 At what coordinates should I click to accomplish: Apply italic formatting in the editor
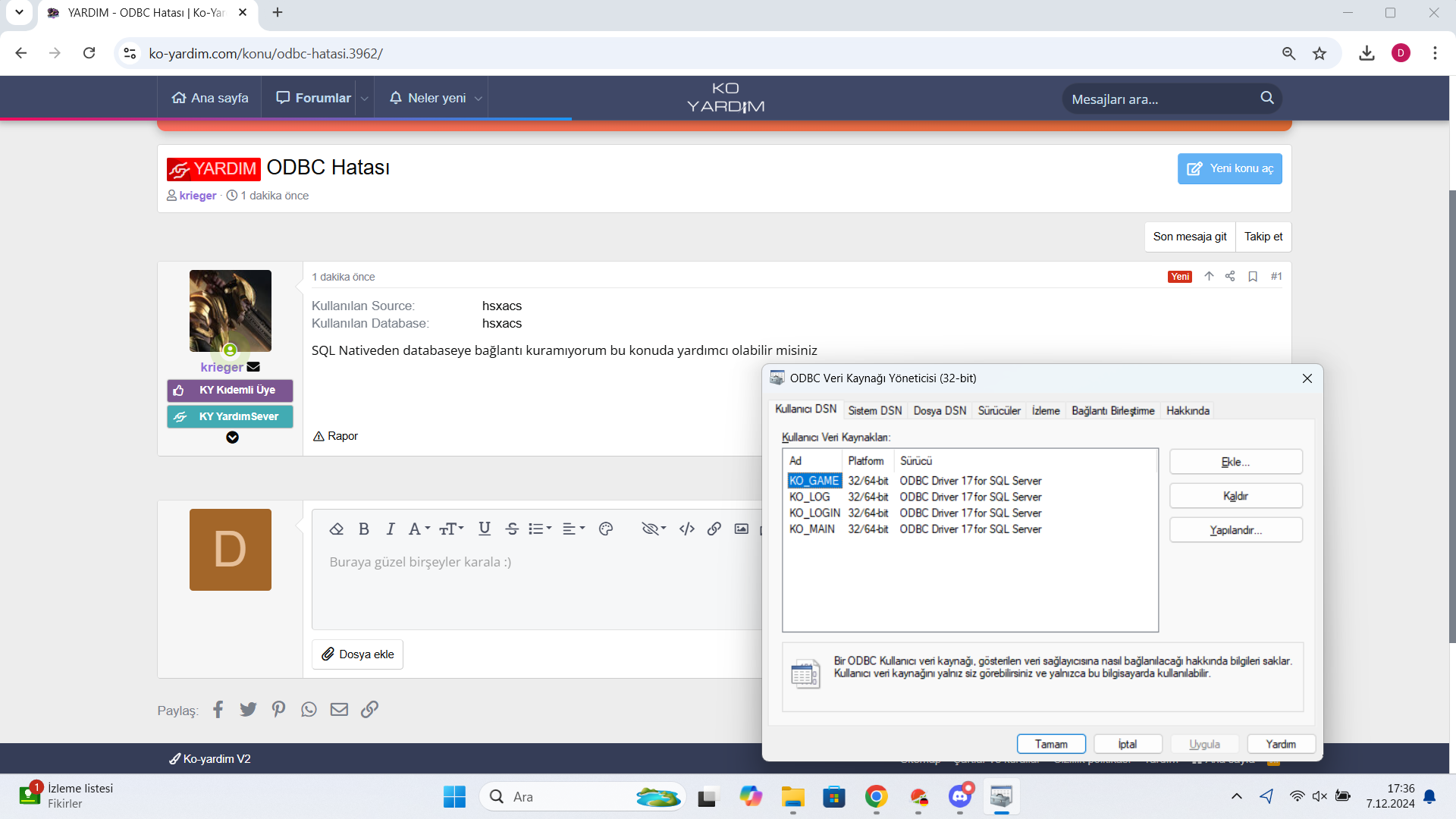(x=391, y=529)
